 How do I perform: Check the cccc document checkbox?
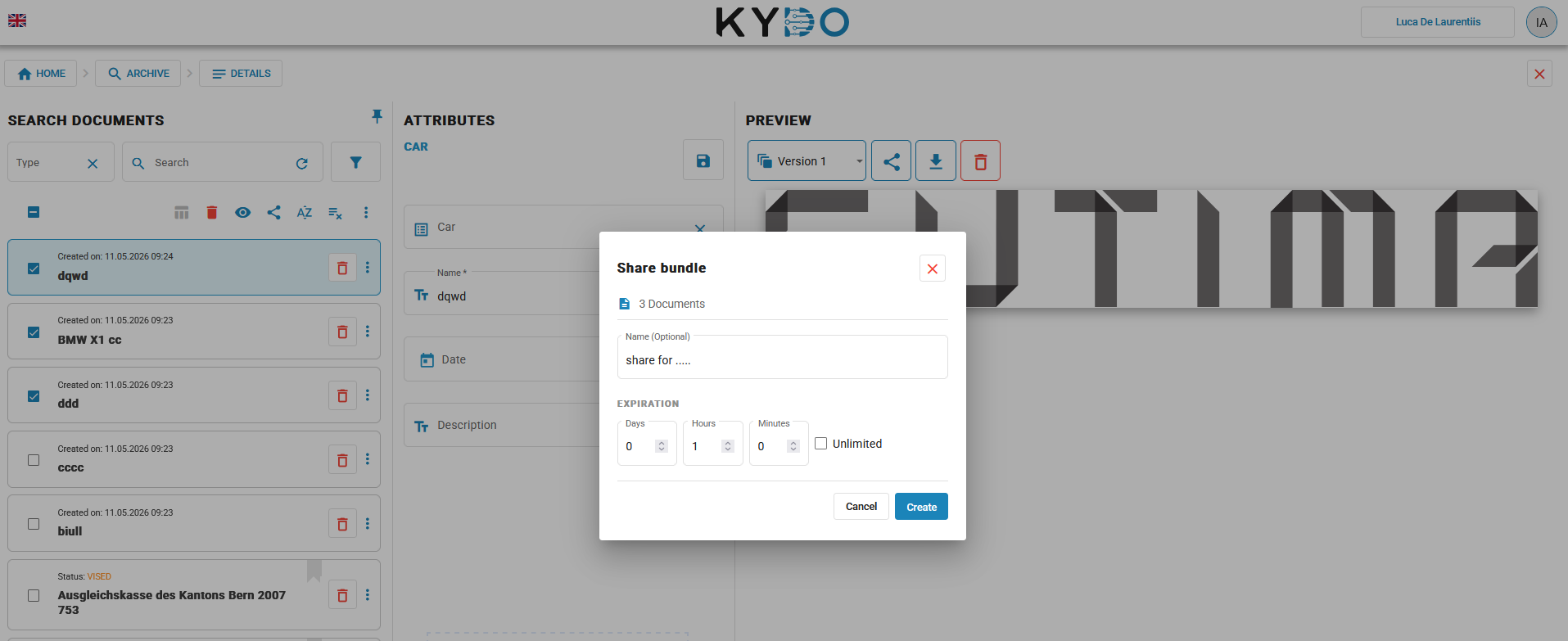click(34, 459)
